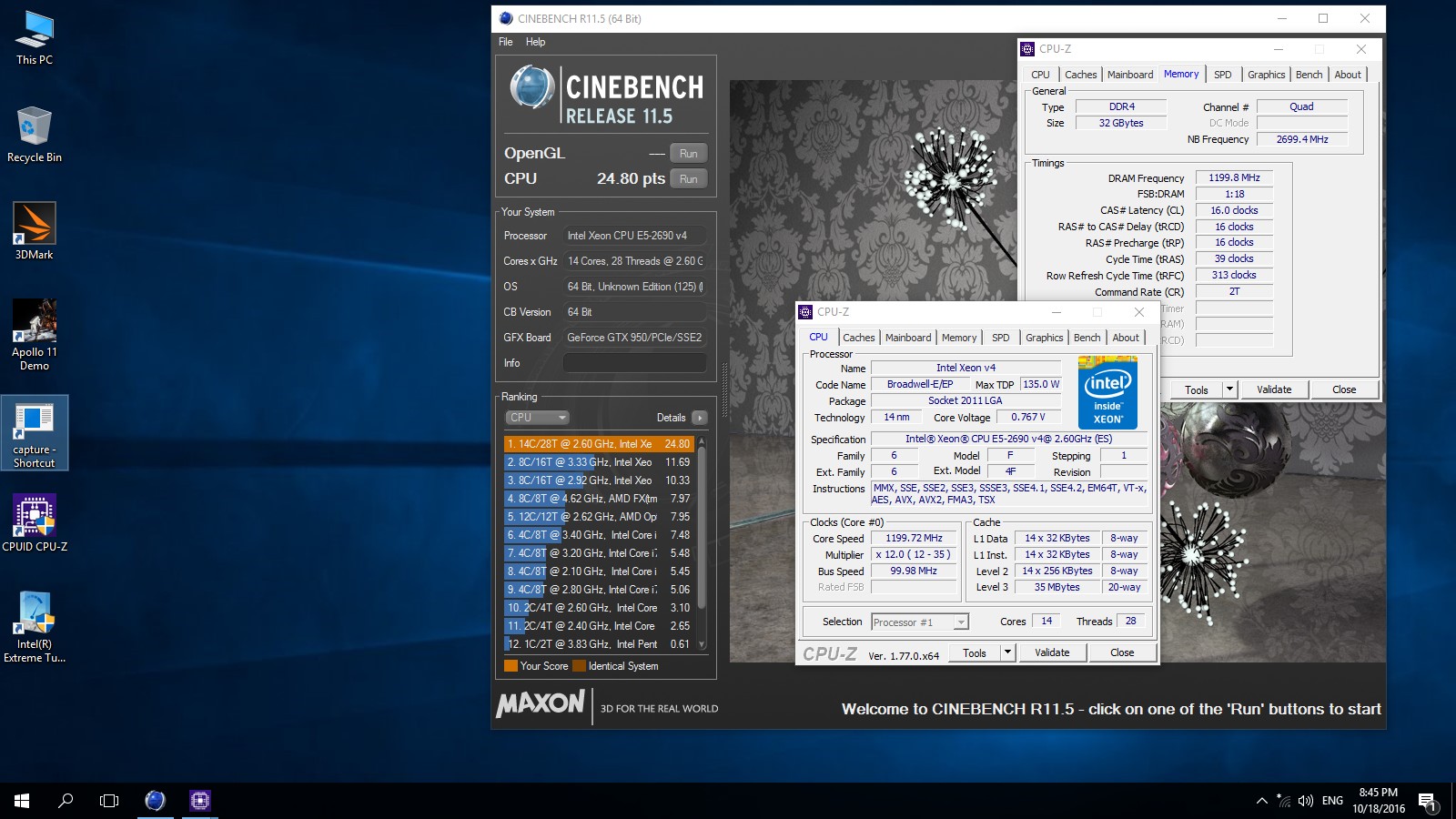Expand Tools dropdown arrow in front CPU-Z
Image resolution: width=1456 pixels, height=819 pixels.
(x=1007, y=653)
